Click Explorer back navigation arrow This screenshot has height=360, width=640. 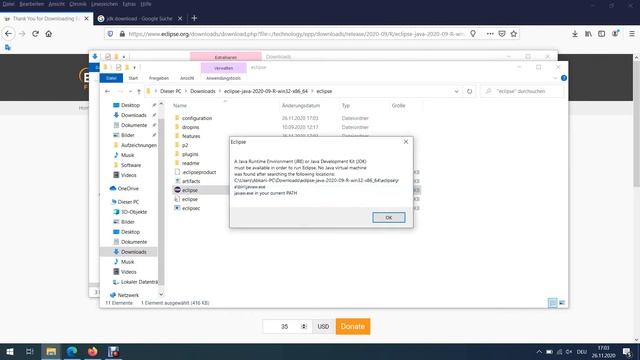107,91
